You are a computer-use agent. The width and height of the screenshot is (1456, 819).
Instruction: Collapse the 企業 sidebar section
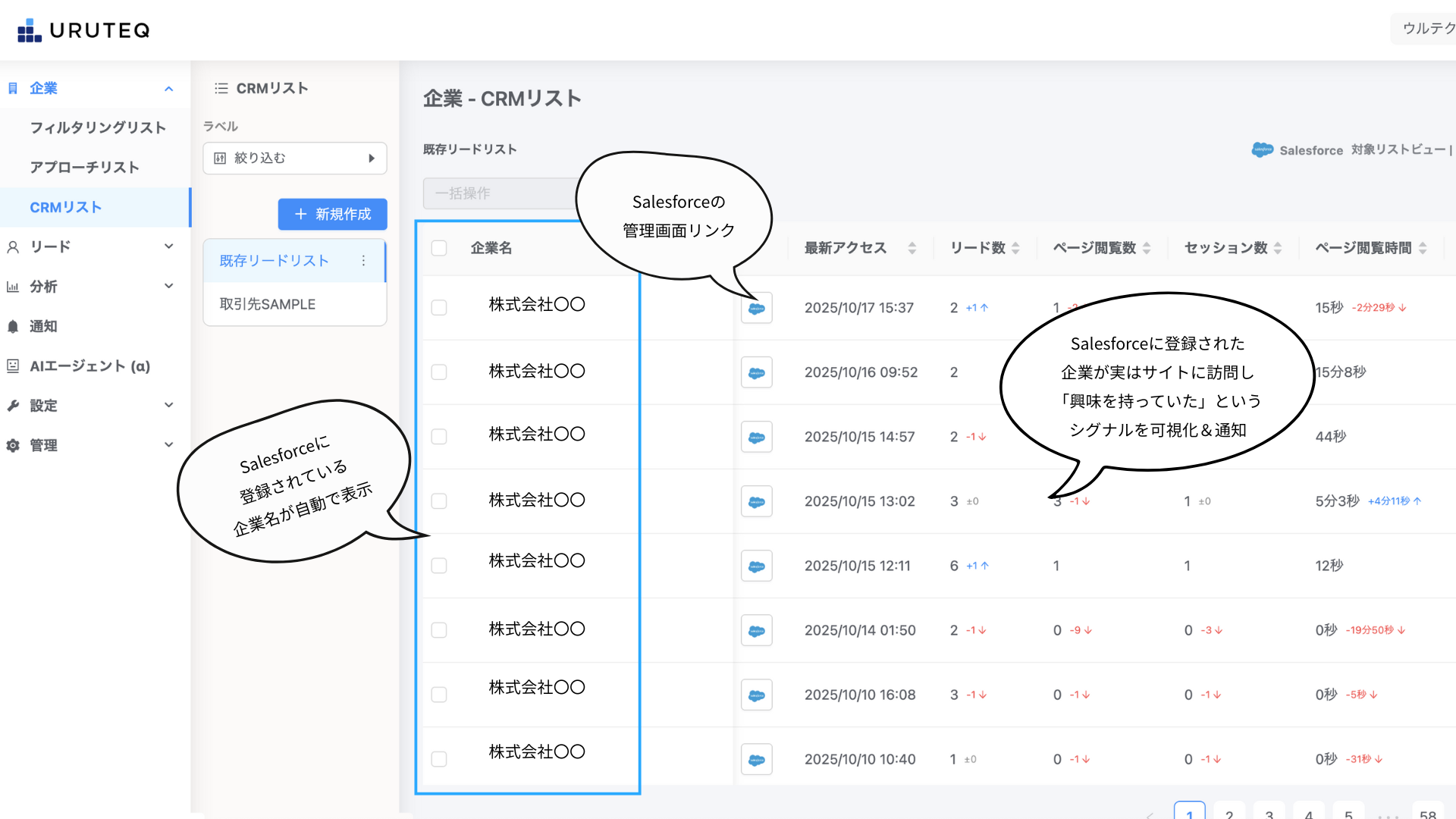click(168, 89)
